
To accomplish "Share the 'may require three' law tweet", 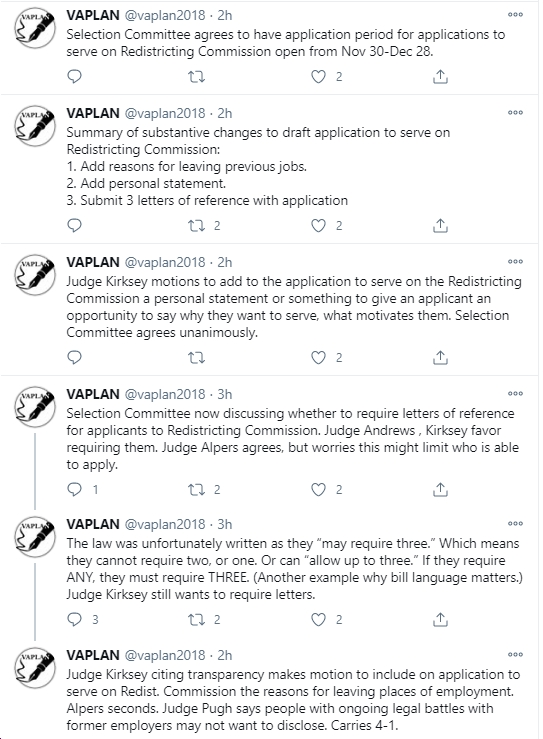I will (440, 619).
